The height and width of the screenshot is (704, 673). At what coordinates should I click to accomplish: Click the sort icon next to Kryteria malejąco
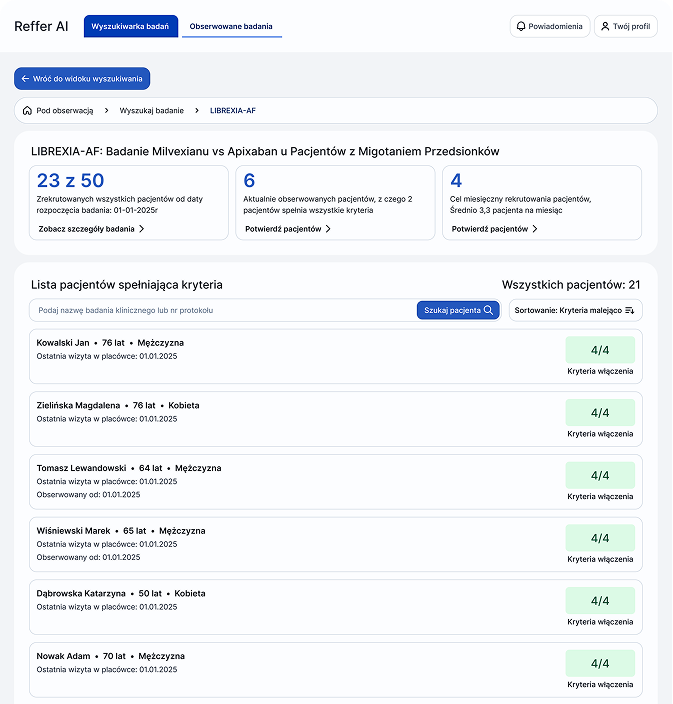pos(630,310)
